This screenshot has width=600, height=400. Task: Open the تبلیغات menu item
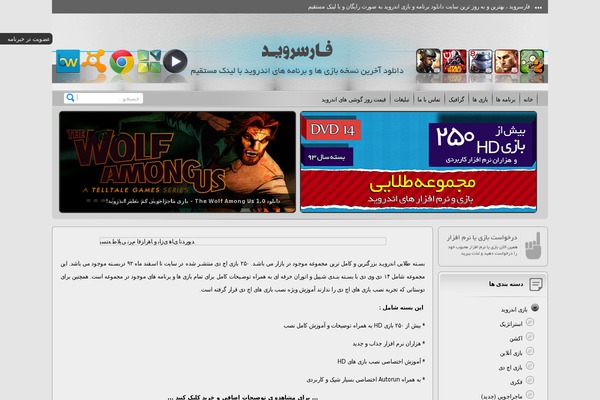(x=401, y=100)
